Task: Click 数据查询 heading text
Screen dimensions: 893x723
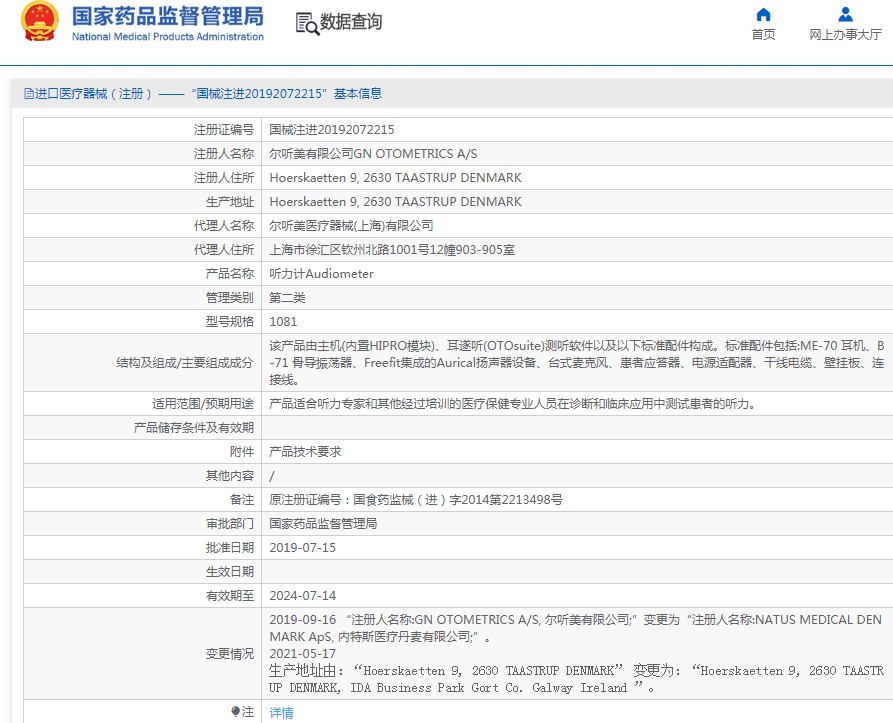Action: coord(351,22)
